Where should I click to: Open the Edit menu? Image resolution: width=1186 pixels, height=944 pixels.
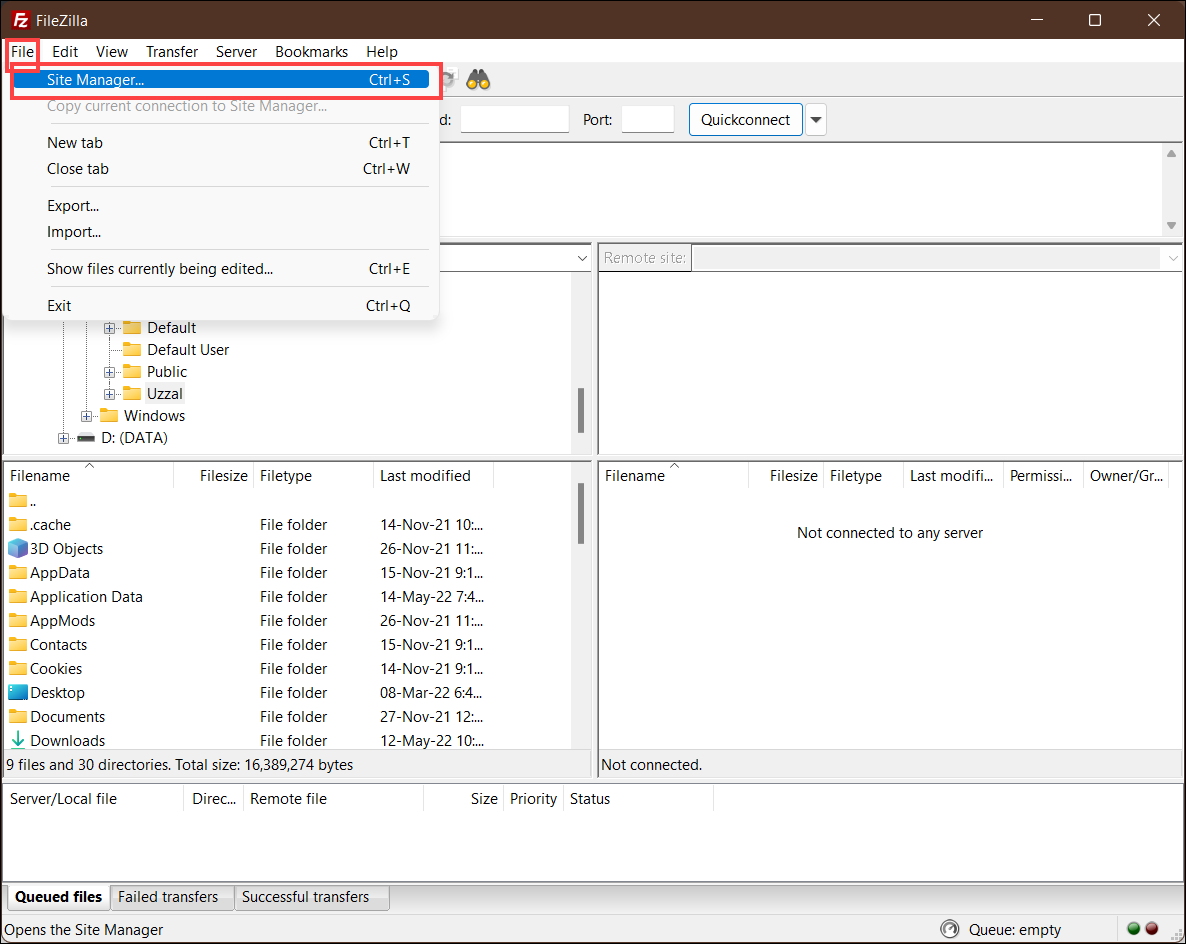point(65,51)
